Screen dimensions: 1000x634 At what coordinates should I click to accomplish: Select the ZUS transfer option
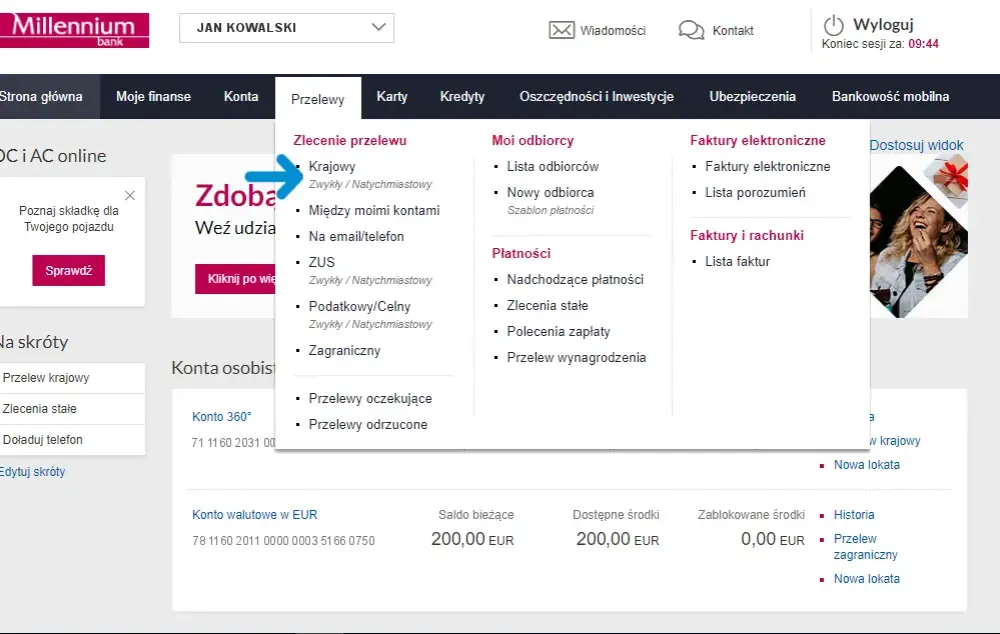tap(321, 263)
